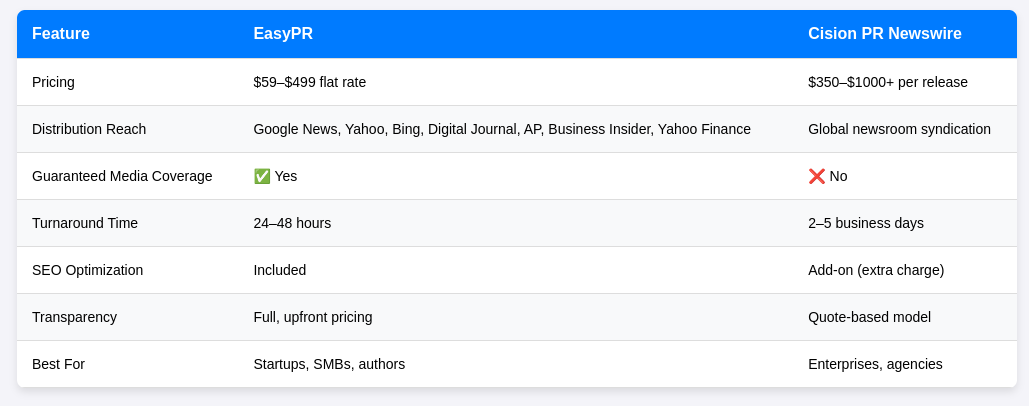Click the Full, upfront pricing cell
The height and width of the screenshot is (406, 1029).
(312, 317)
